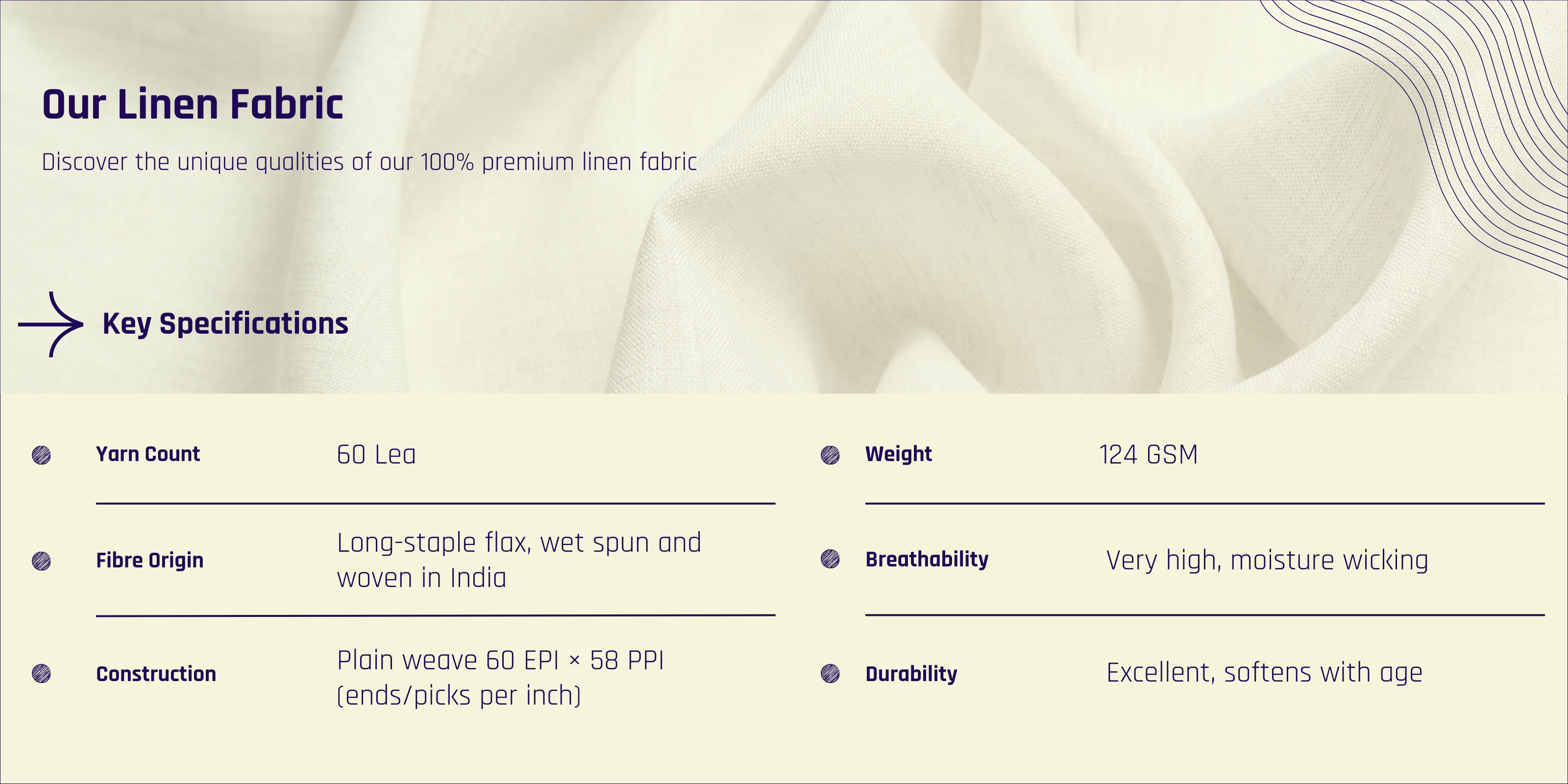This screenshot has width=1568, height=784.
Task: Click the Breathability label
Action: point(927,559)
